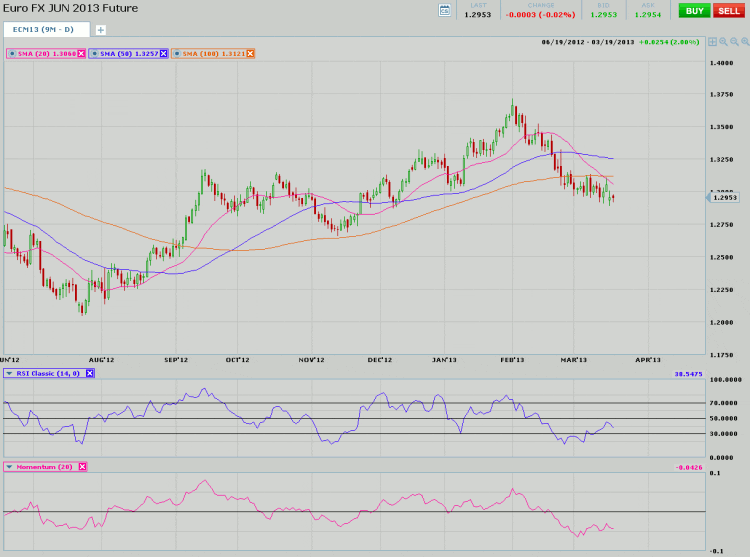Click the crosshair grid icon above price axis
Screen dimensions: 750x557
point(712,42)
